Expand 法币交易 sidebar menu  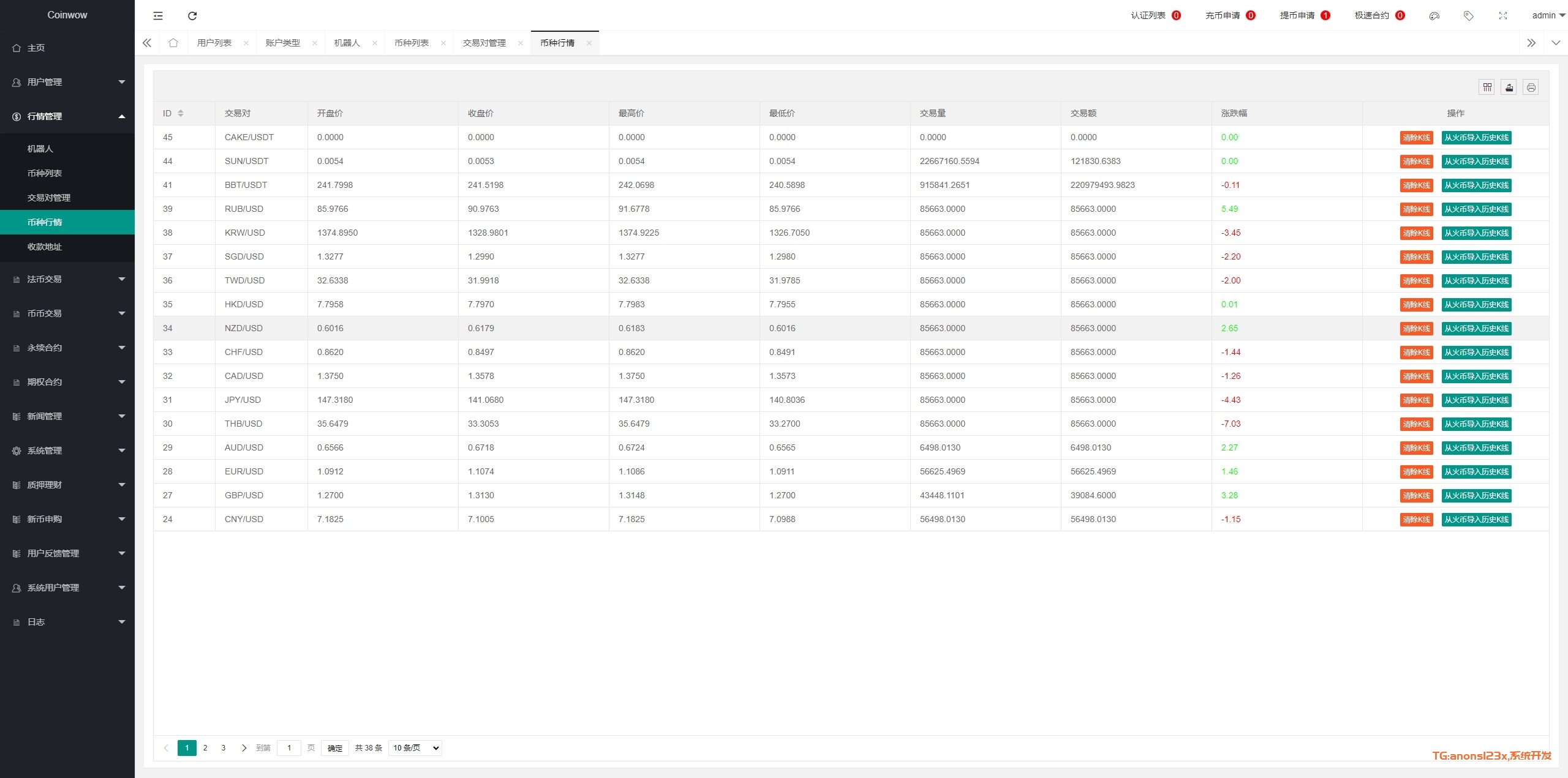(x=67, y=279)
